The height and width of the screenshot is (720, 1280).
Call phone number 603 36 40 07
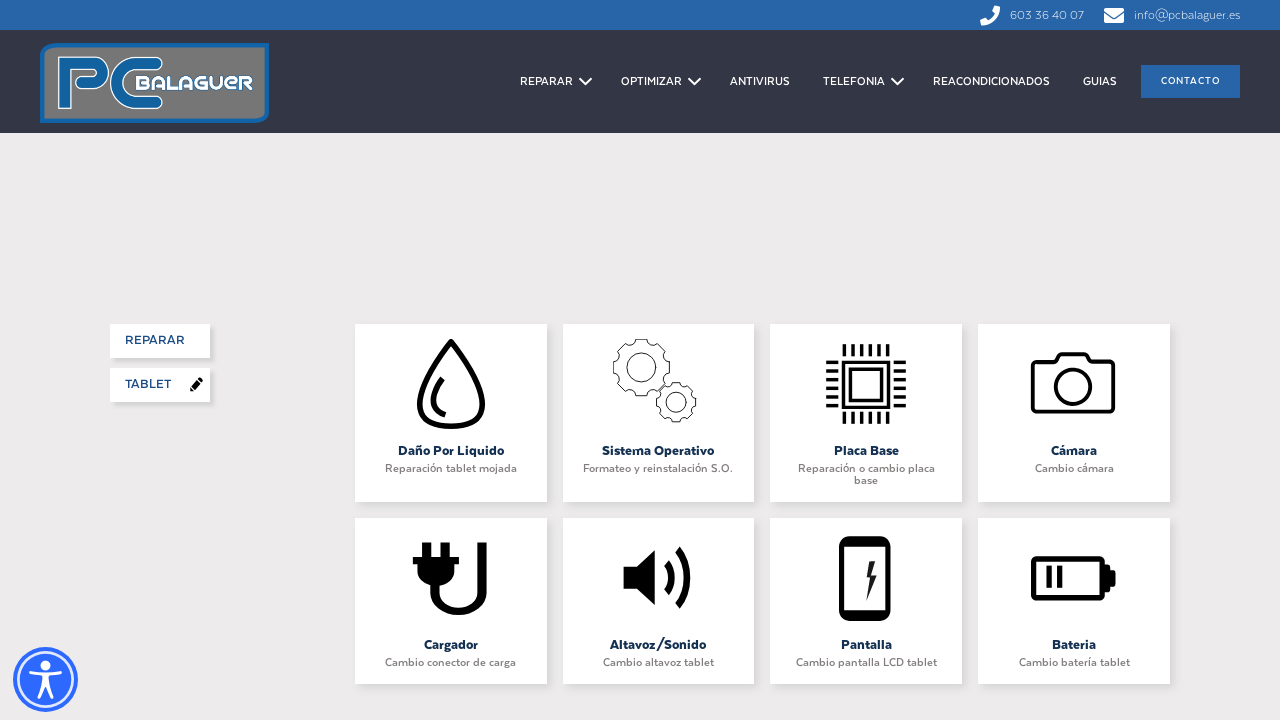[1047, 15]
